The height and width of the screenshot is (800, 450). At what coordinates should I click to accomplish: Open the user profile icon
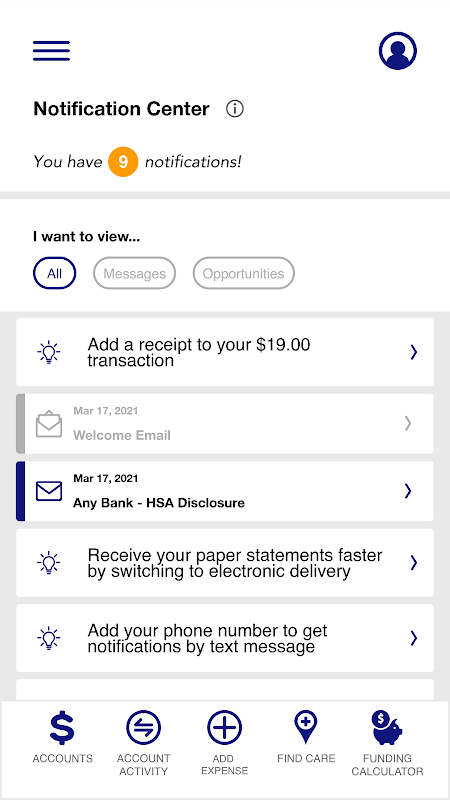[x=397, y=51]
